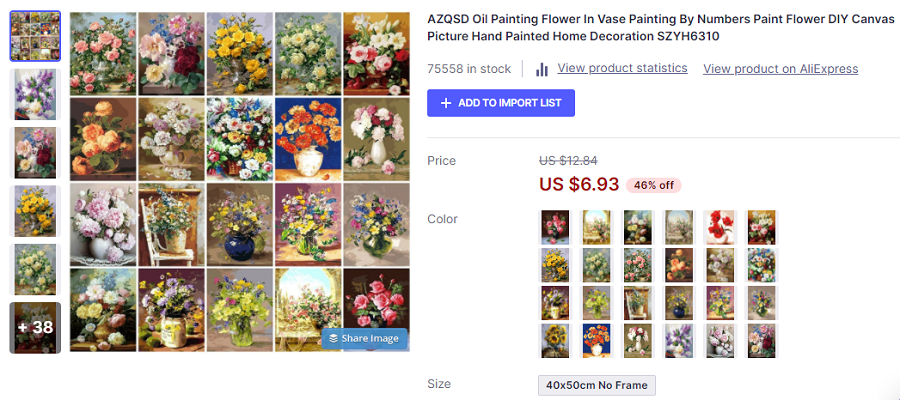Click the main product collage image
900x400 pixels.
click(x=240, y=182)
